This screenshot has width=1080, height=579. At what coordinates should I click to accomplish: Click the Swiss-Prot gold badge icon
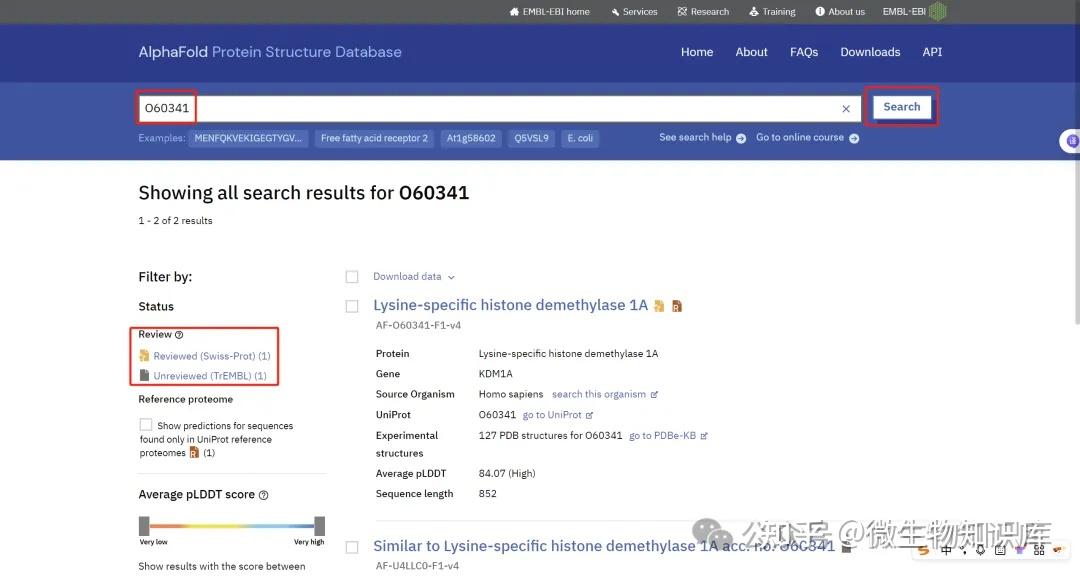(658, 304)
